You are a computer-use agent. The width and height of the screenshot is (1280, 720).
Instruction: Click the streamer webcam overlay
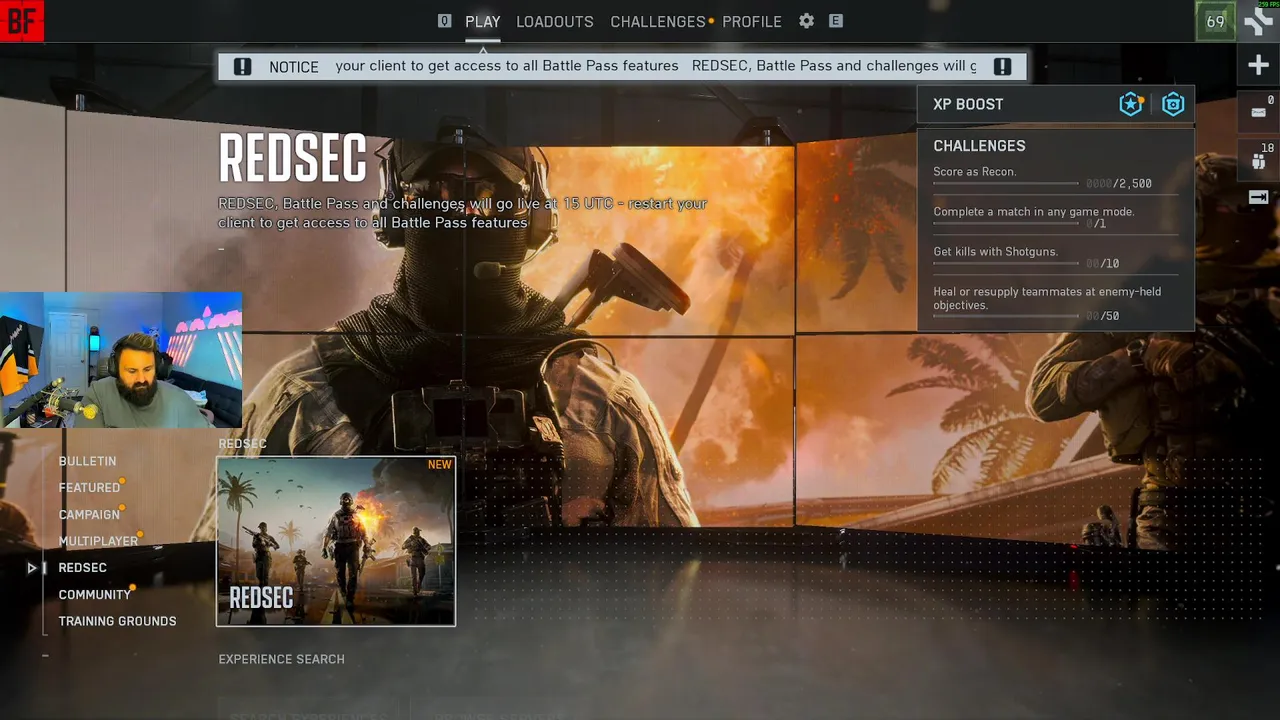pyautogui.click(x=121, y=360)
